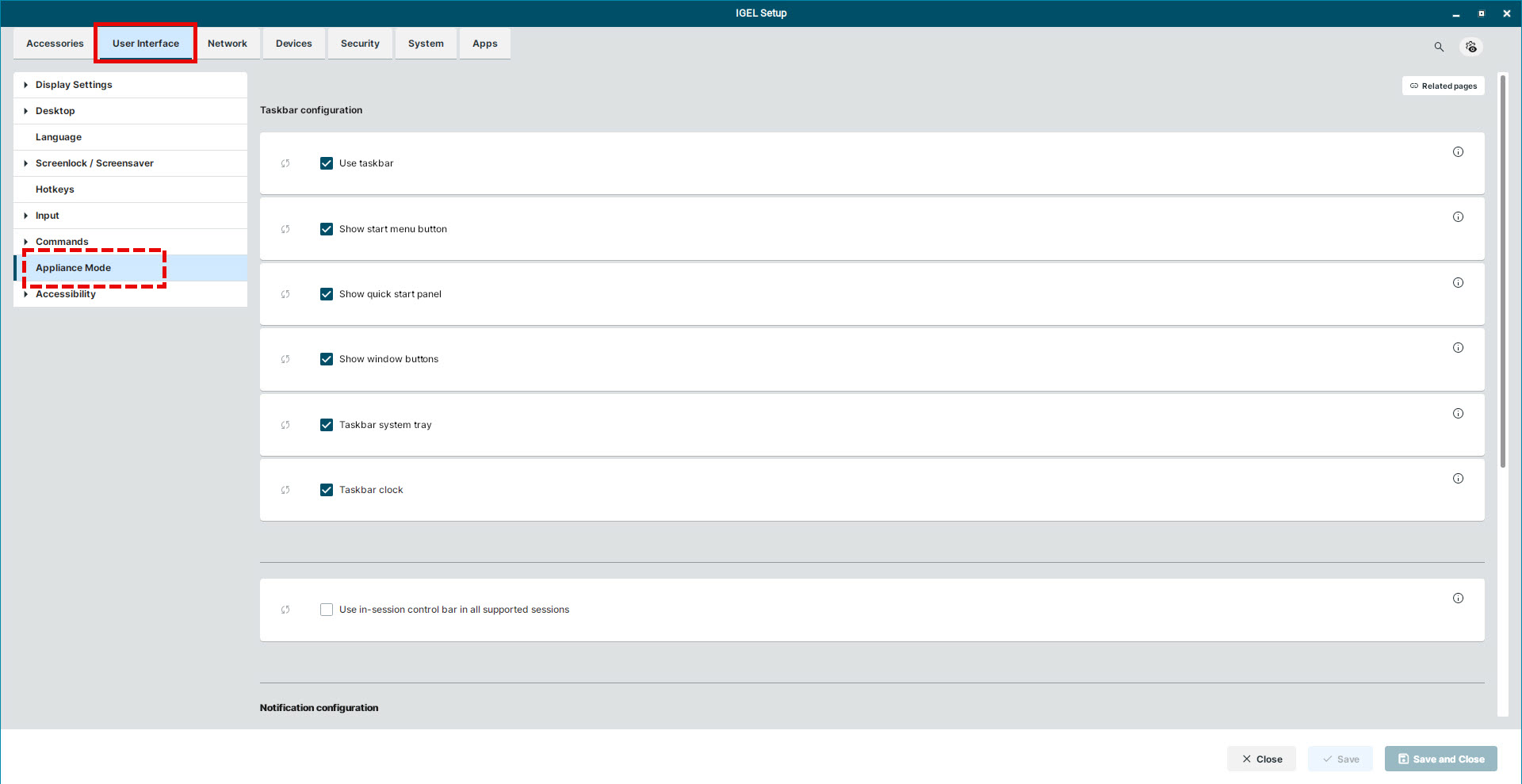Toggle Show quick start panel checkbox
The image size is (1522, 784).
coord(327,294)
